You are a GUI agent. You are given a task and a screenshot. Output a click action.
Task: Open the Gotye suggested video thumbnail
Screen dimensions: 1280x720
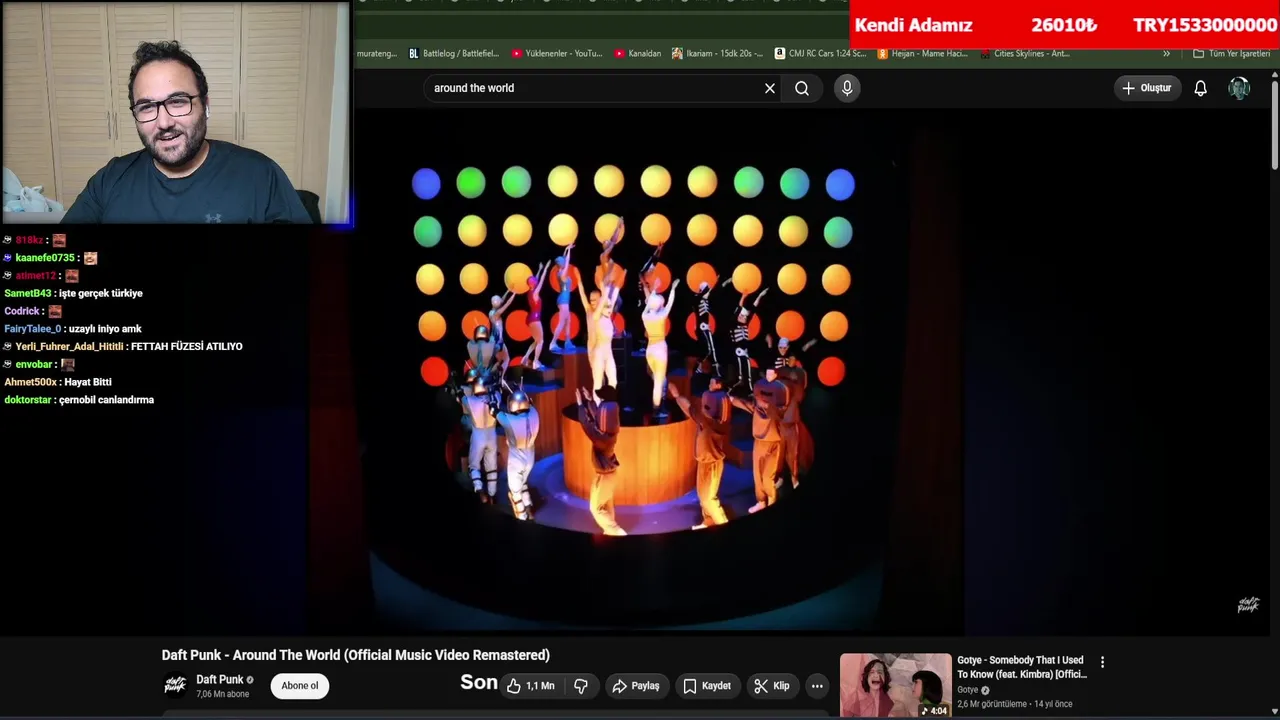click(x=895, y=685)
